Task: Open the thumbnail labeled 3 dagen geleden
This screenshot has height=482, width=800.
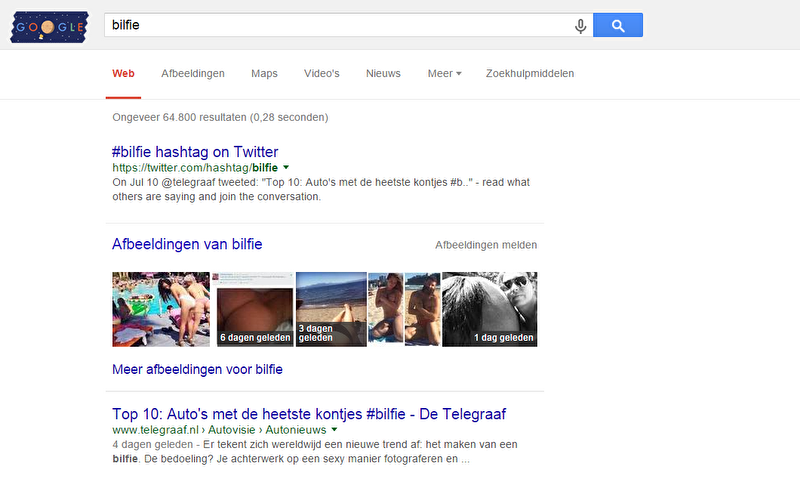Action: point(331,309)
